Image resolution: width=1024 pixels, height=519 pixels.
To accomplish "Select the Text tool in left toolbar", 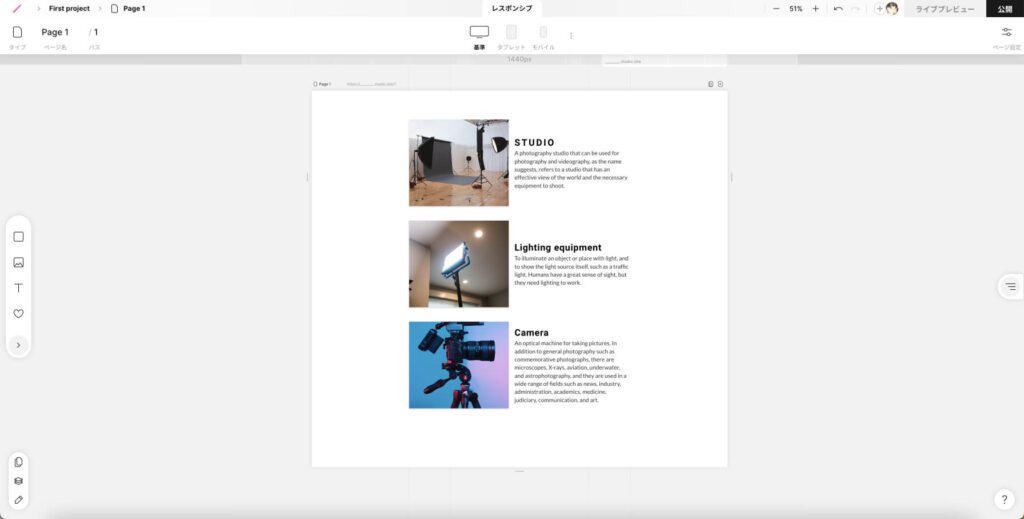I will 18,288.
